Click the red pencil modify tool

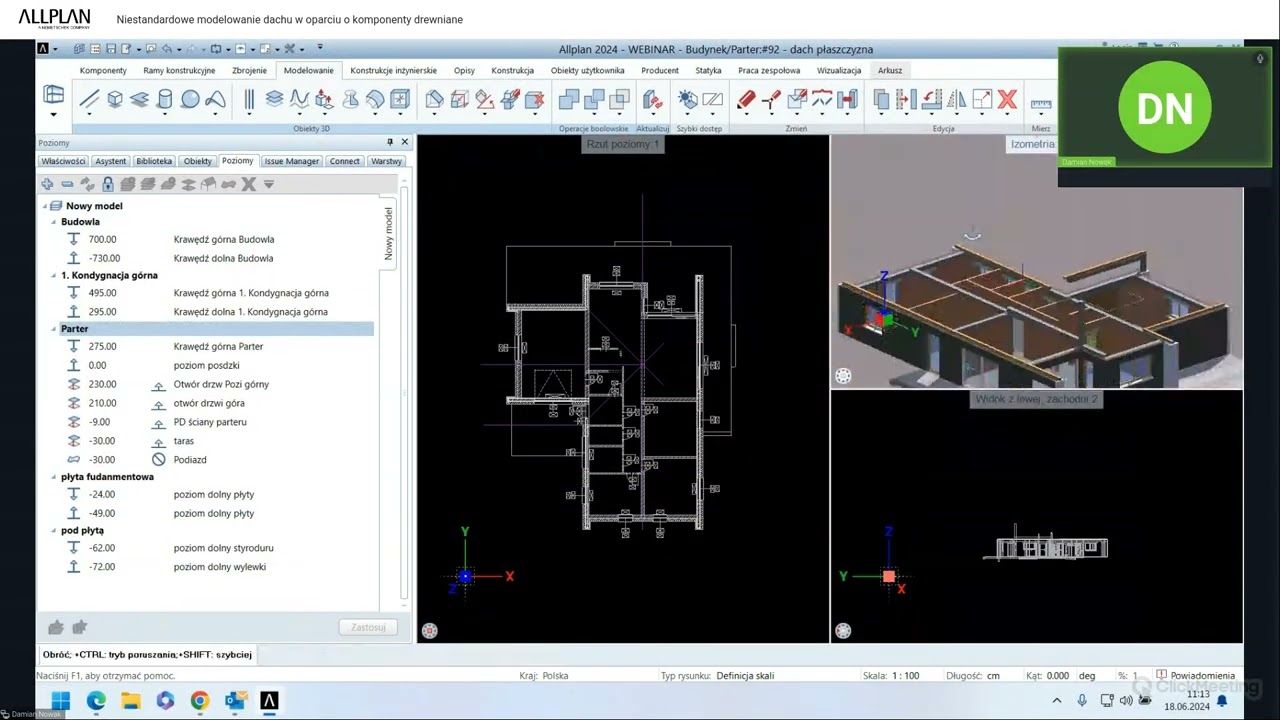pyautogui.click(x=746, y=99)
